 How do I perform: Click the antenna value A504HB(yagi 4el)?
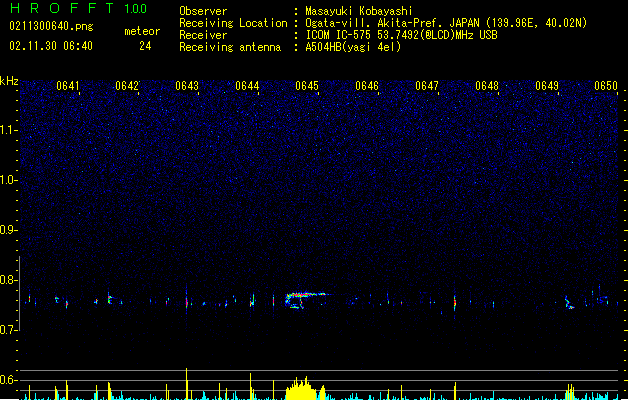353,47
